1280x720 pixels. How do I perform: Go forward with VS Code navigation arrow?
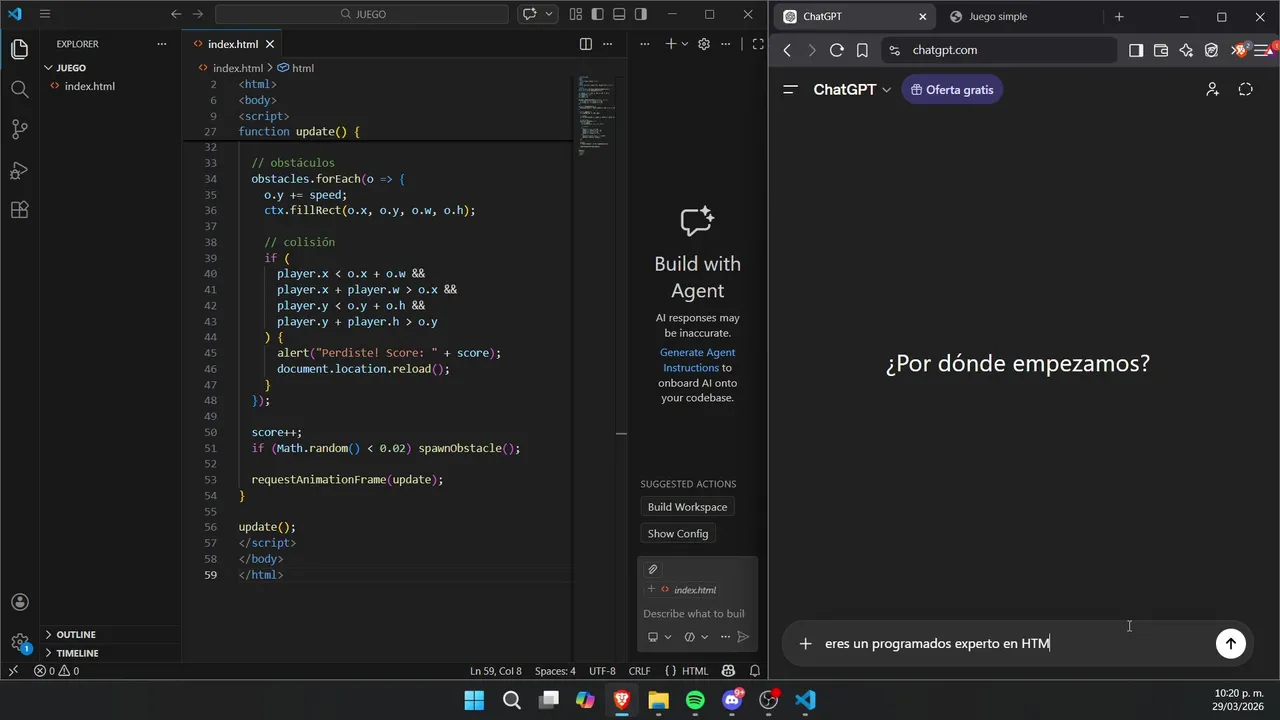point(198,14)
